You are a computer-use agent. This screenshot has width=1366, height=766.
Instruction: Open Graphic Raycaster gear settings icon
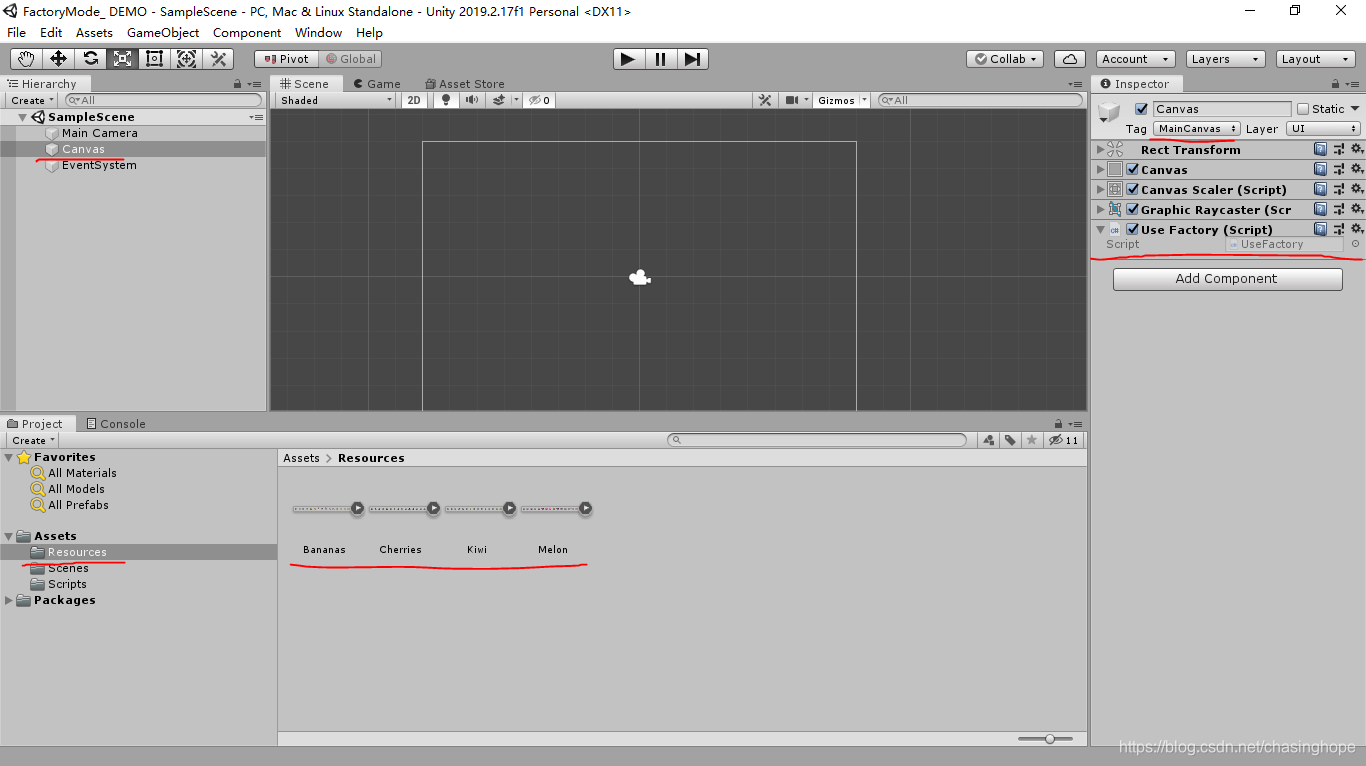(1356, 209)
